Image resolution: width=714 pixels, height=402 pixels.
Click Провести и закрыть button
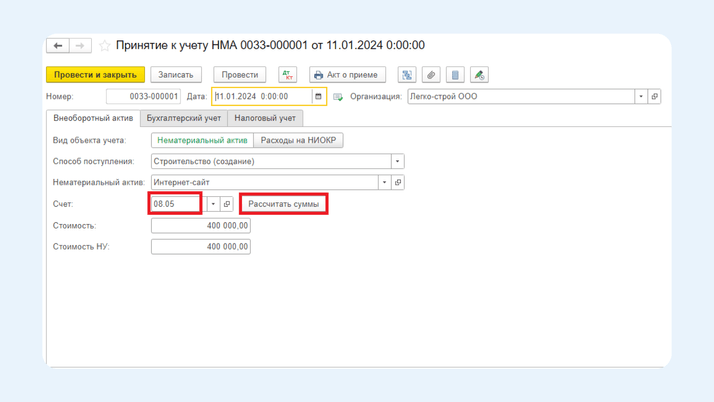(x=95, y=75)
